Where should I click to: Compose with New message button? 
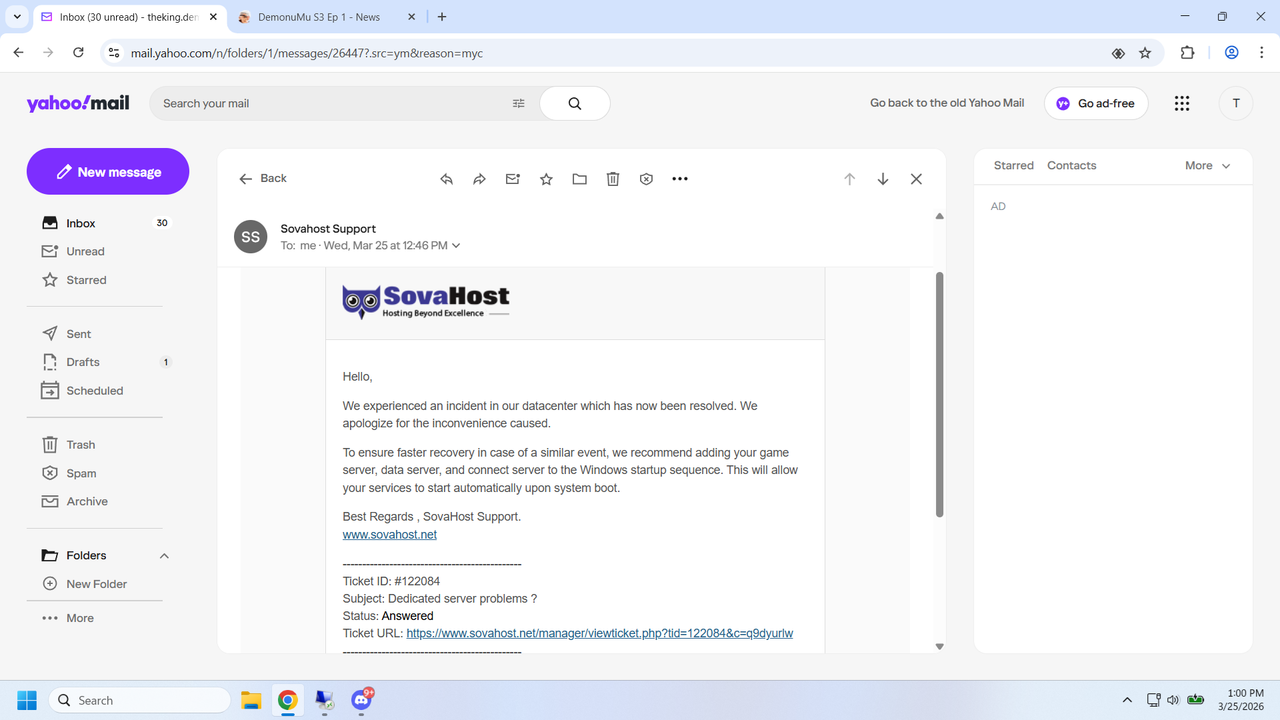pyautogui.click(x=108, y=172)
